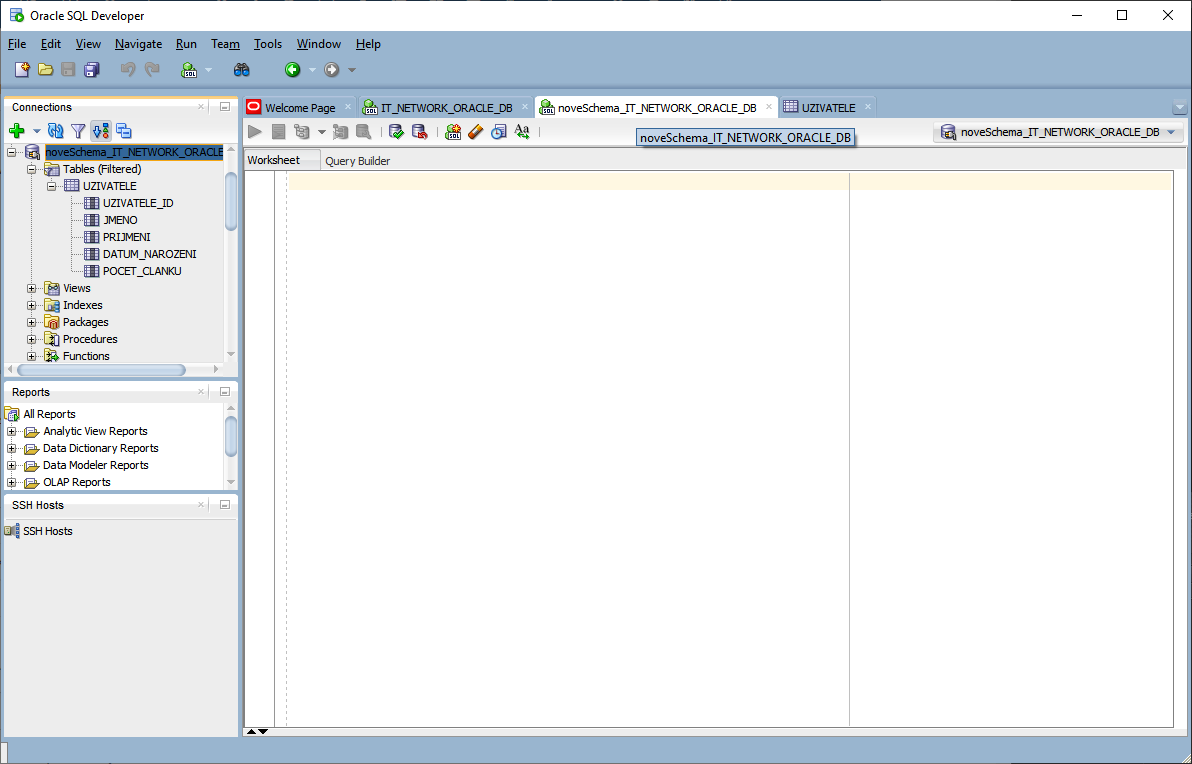Click the Save All icon in main toolbar
The image size is (1192, 764).
[x=92, y=70]
